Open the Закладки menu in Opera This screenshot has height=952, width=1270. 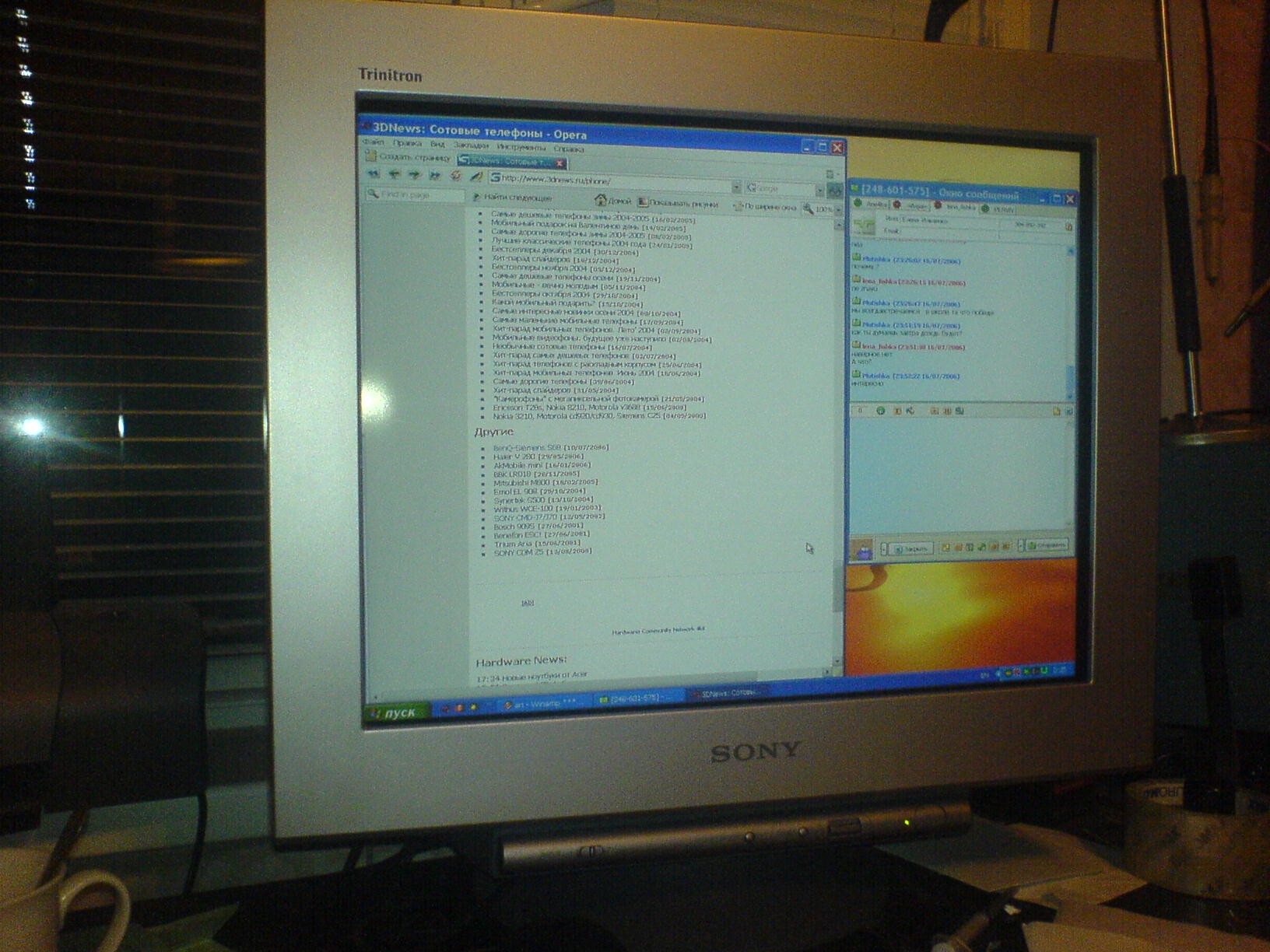[x=471, y=145]
